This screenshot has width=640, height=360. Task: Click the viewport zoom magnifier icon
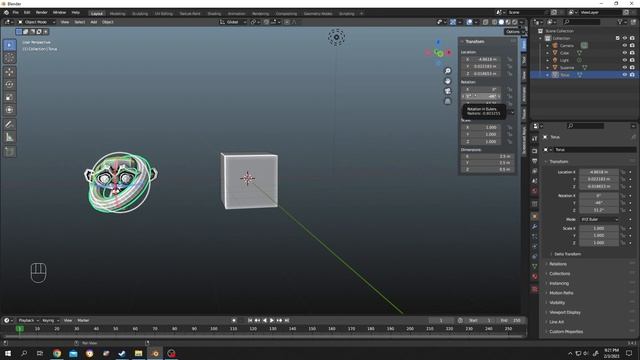[x=447, y=71]
